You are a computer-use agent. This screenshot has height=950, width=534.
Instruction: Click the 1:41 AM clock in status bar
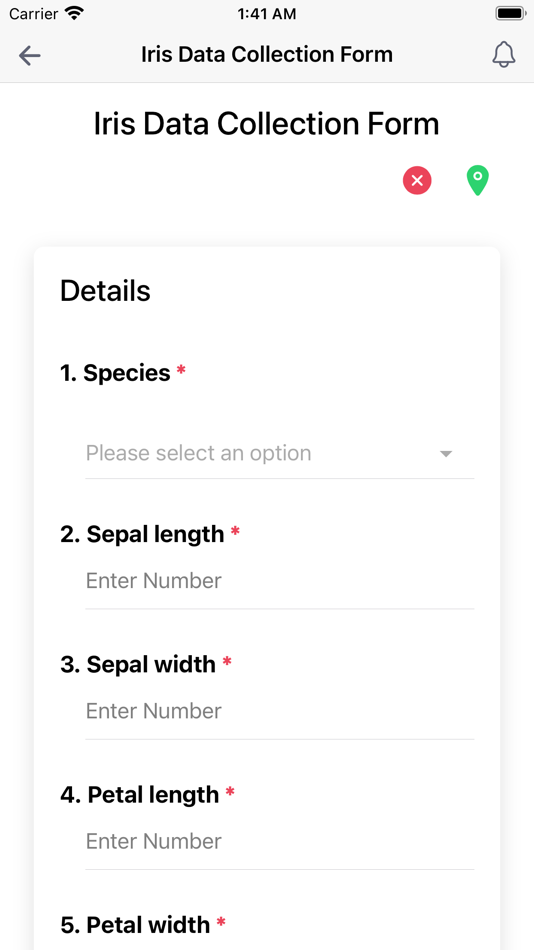pyautogui.click(x=267, y=14)
